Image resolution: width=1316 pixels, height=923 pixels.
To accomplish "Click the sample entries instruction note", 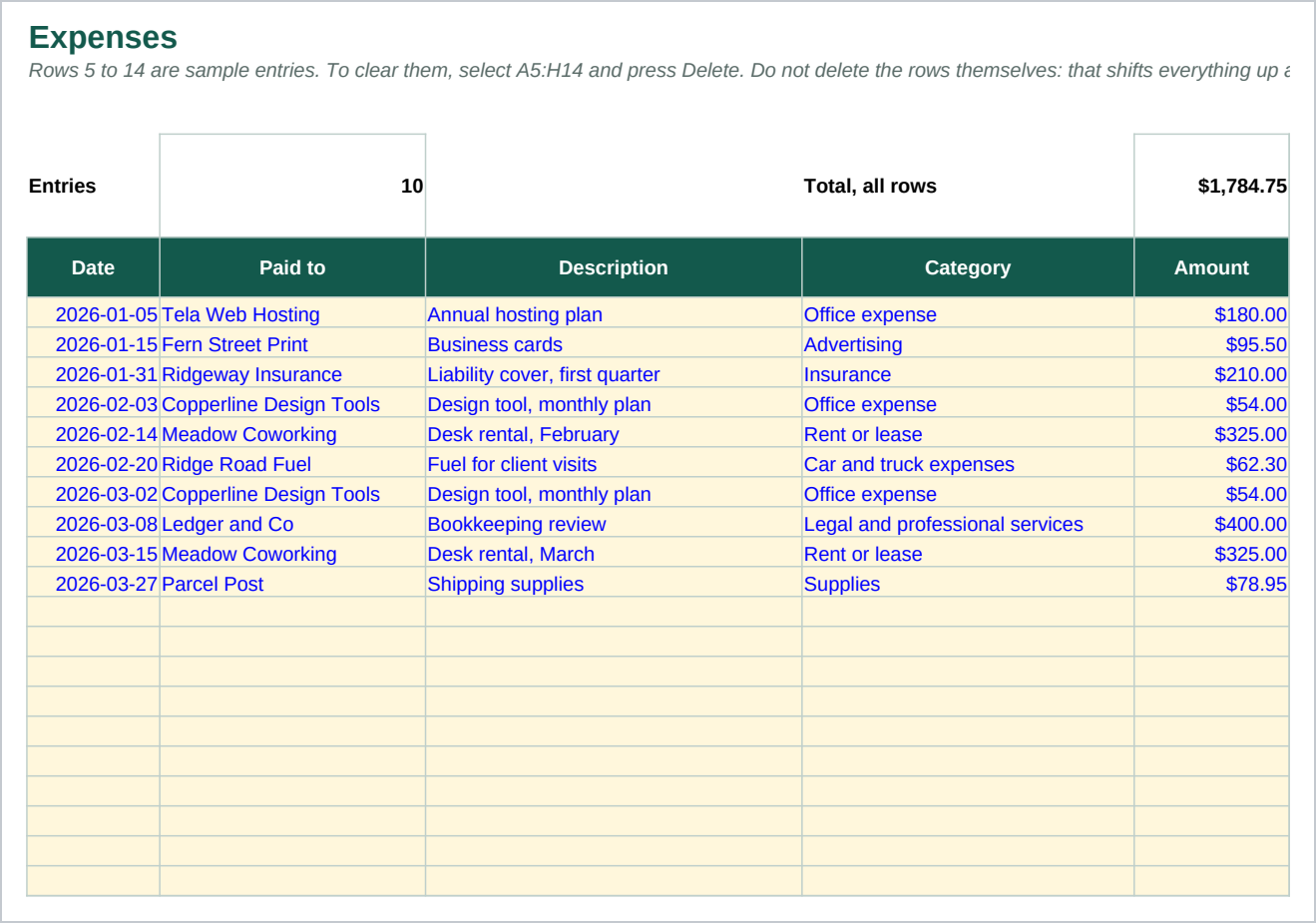I will coord(658,71).
